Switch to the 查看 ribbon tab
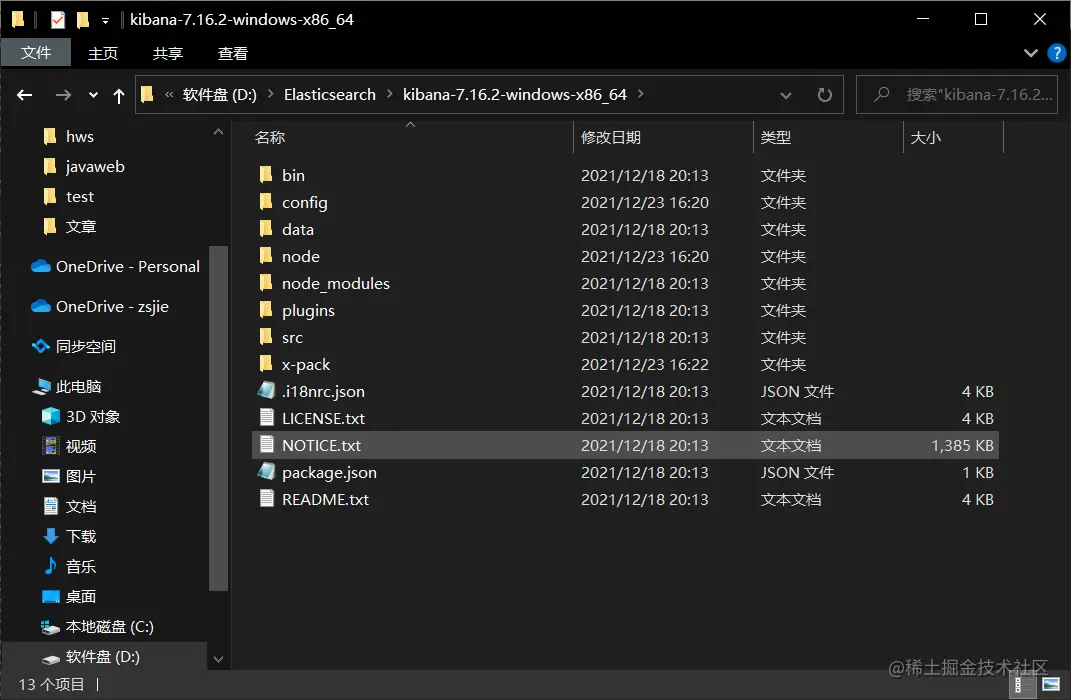Viewport: 1071px width, 700px height. [232, 53]
